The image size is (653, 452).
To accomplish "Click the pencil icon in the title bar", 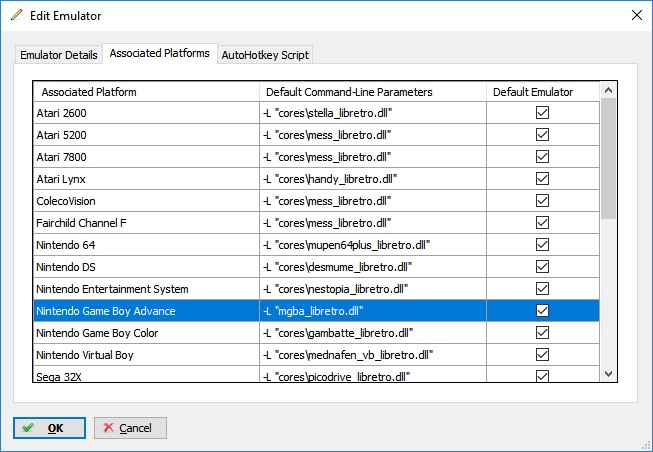I will point(17,15).
